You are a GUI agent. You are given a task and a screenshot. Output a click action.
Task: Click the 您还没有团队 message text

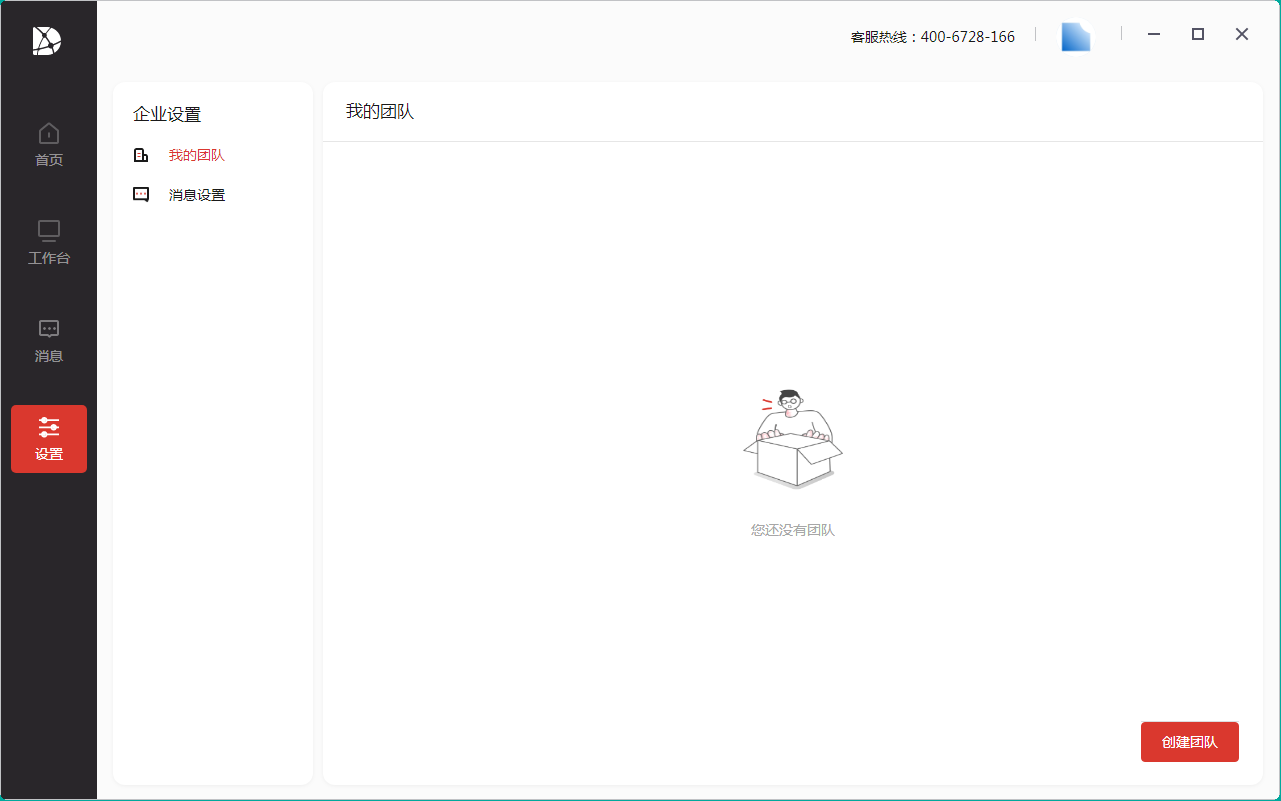point(793,530)
